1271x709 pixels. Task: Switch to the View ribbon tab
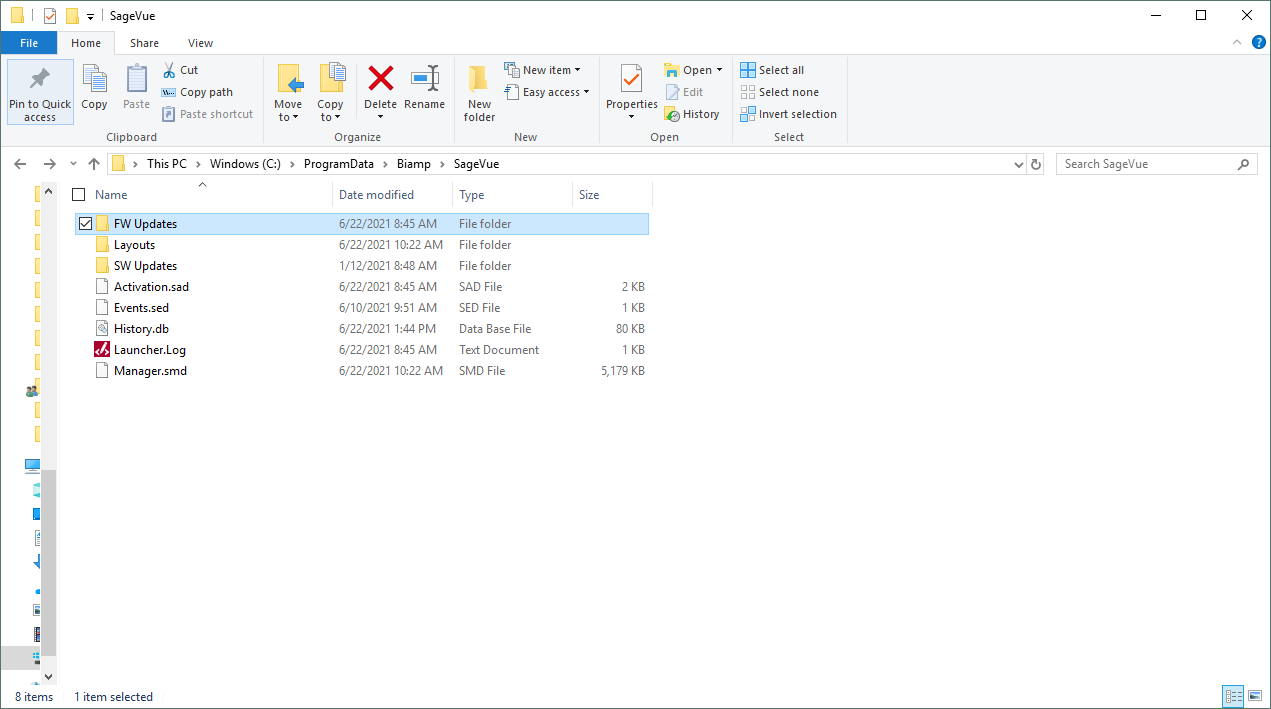(x=200, y=43)
